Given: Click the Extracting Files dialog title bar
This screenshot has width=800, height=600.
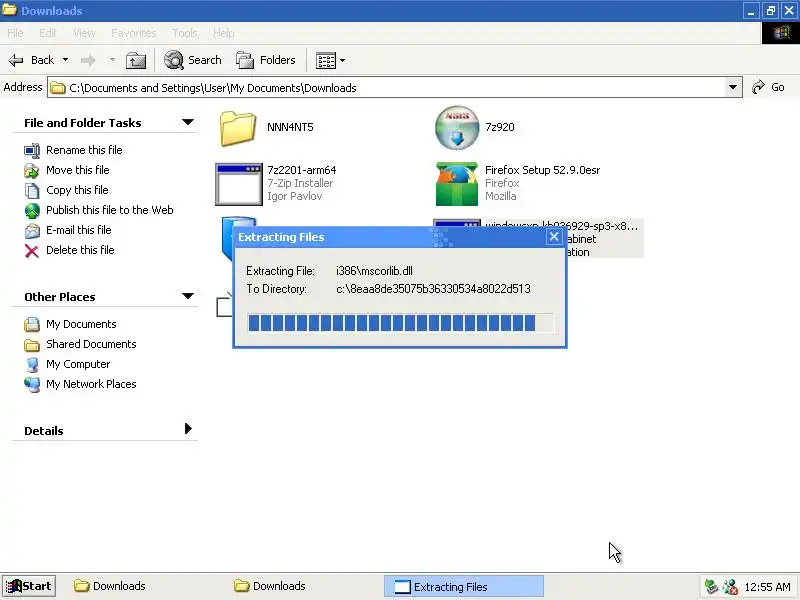Looking at the screenshot, I should coord(390,237).
